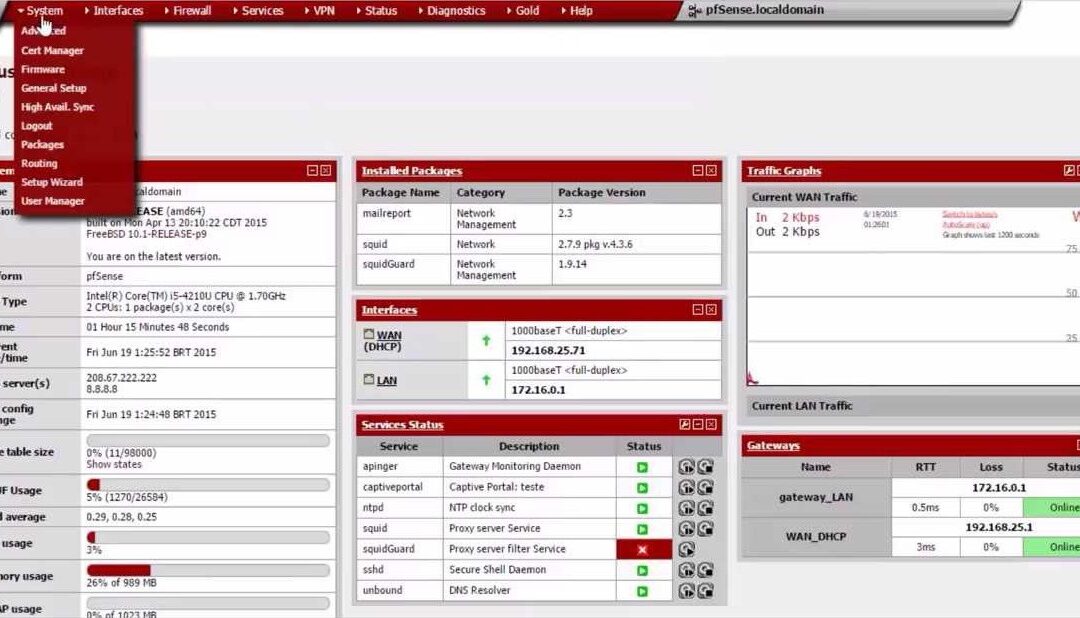Stop the captiveportal service
The width and height of the screenshot is (1080, 618).
tap(706, 488)
